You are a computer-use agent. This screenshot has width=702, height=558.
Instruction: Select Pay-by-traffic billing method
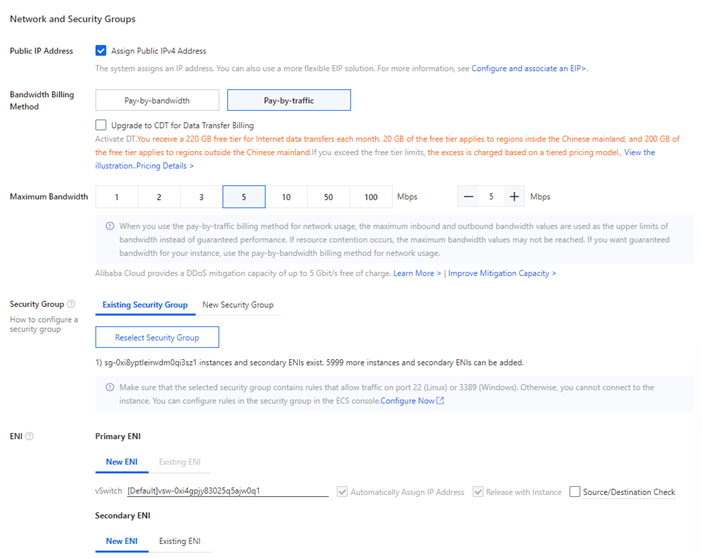(x=289, y=100)
